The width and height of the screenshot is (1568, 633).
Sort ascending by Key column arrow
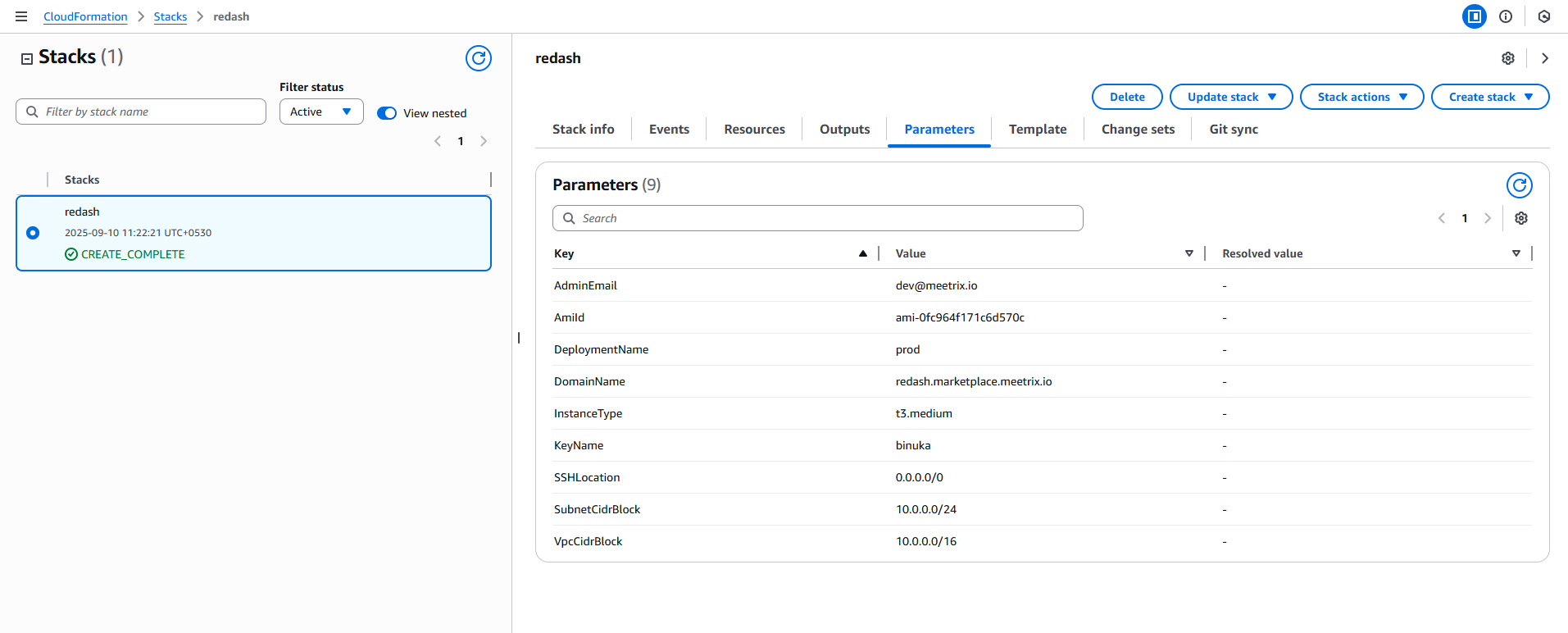point(863,253)
